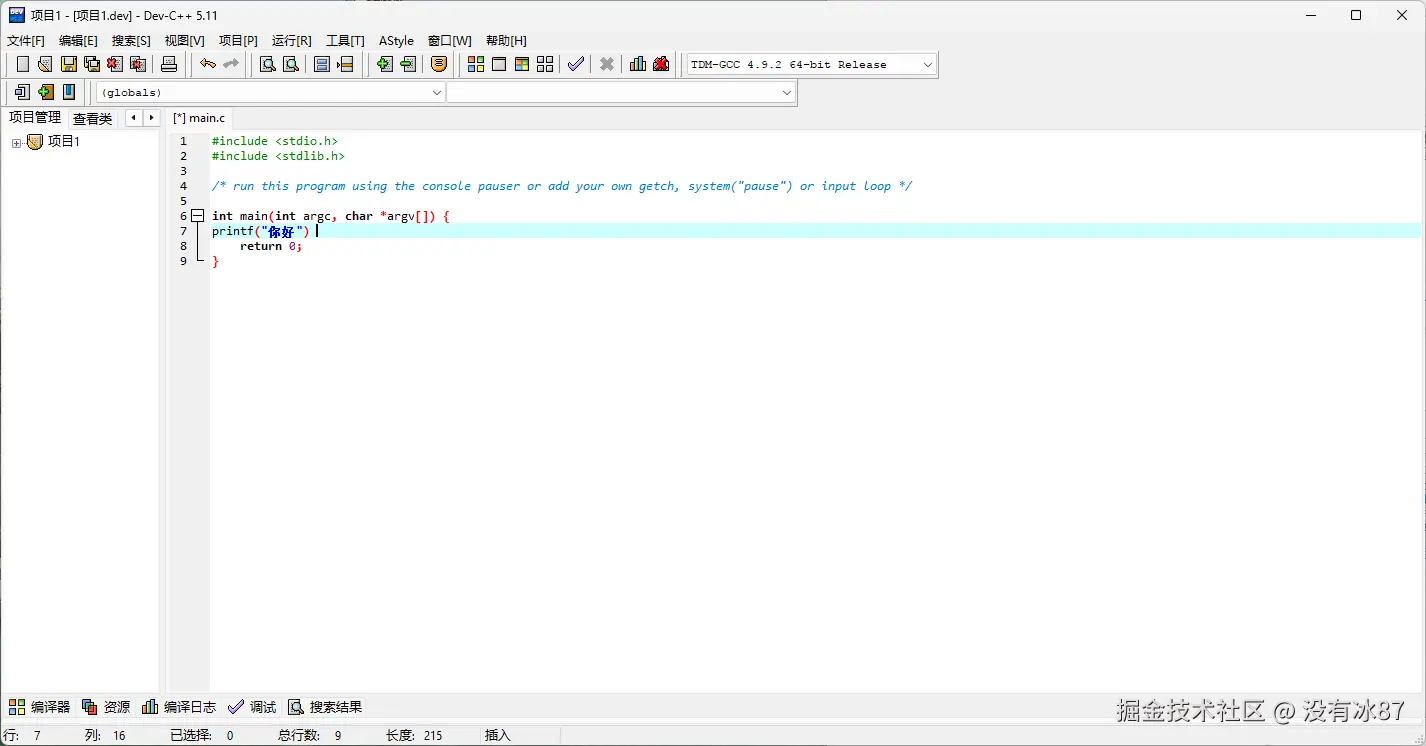Click the Find magnifier icon
The image size is (1426, 746).
(x=268, y=64)
